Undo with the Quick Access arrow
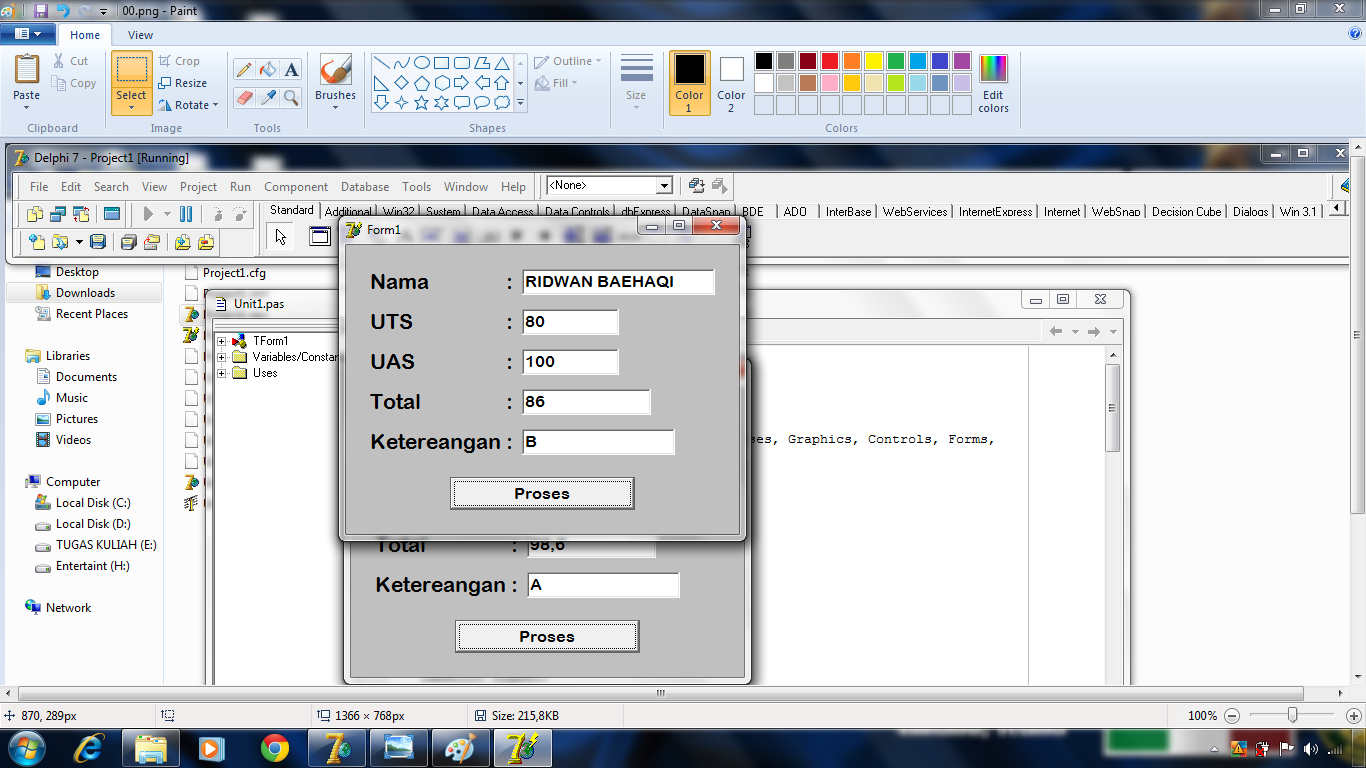The height and width of the screenshot is (768, 1366). pyautogui.click(x=62, y=10)
